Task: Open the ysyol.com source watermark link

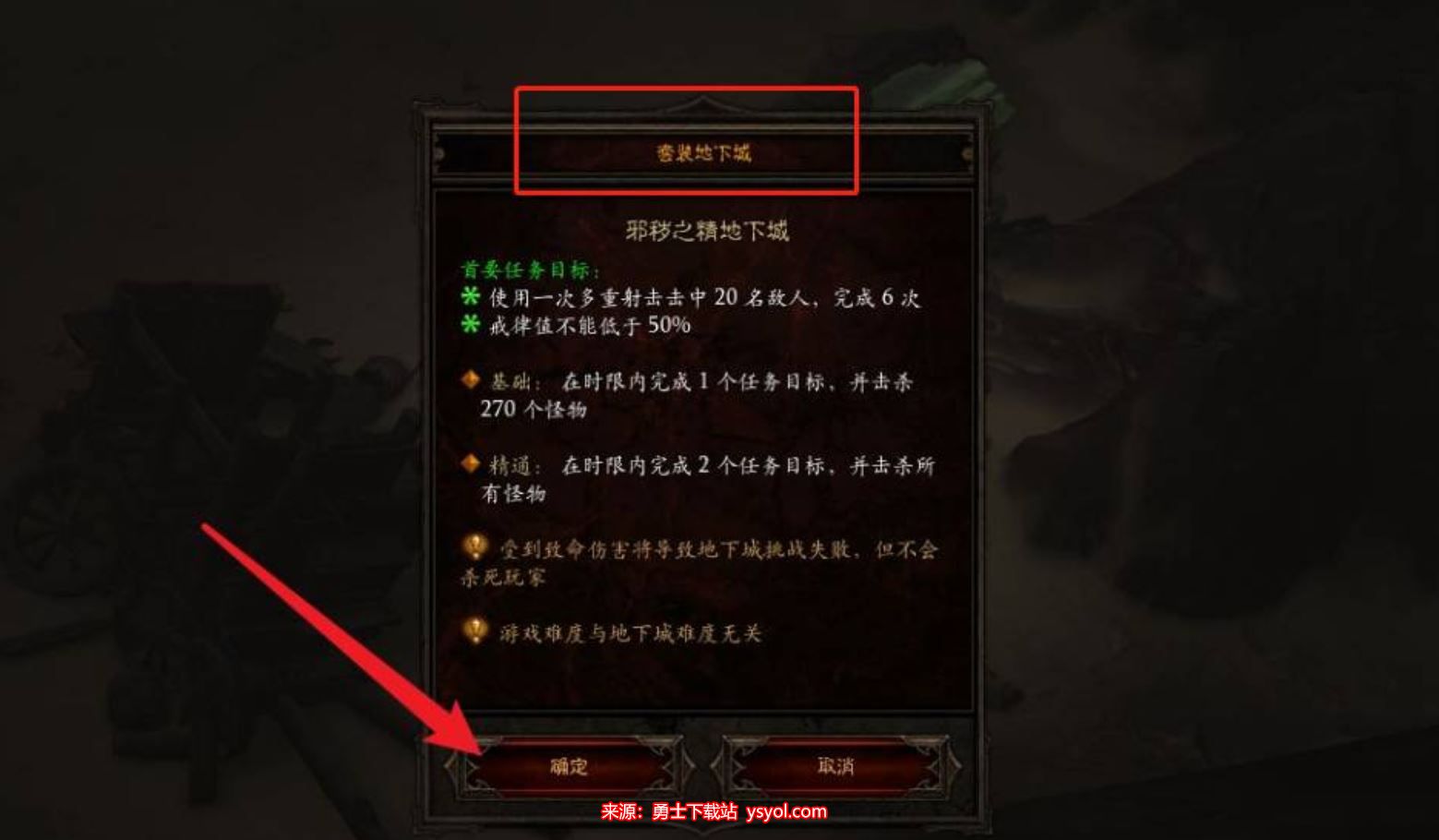Action: (785, 811)
